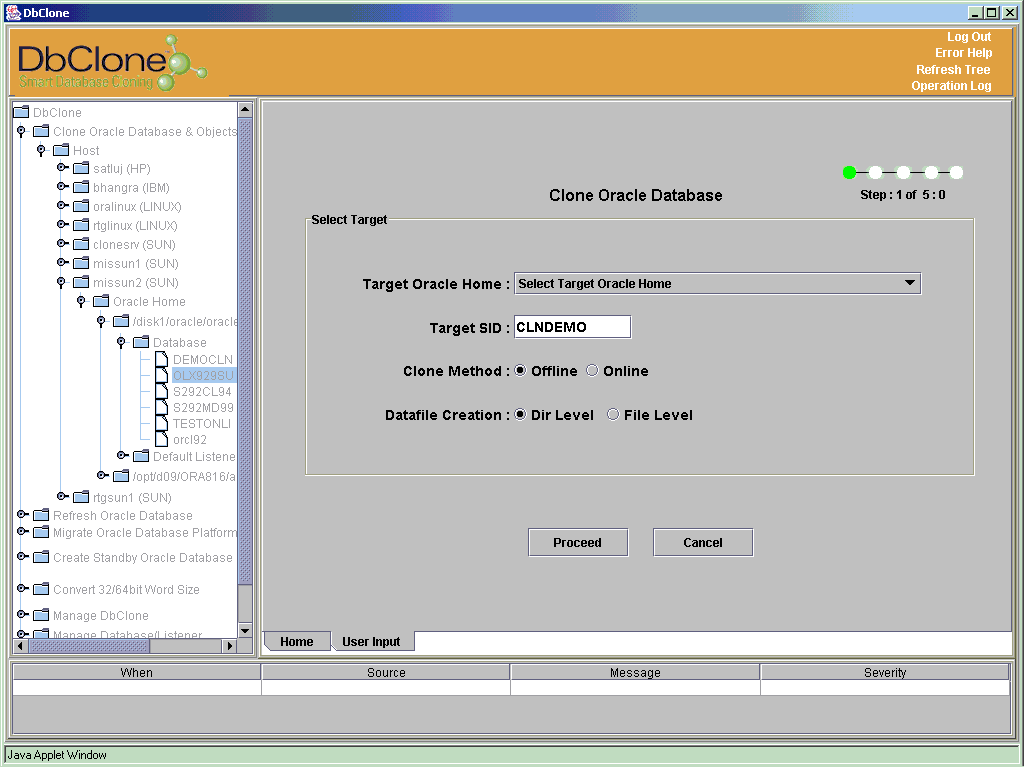Click the Oracle Home folder icon

point(101,300)
